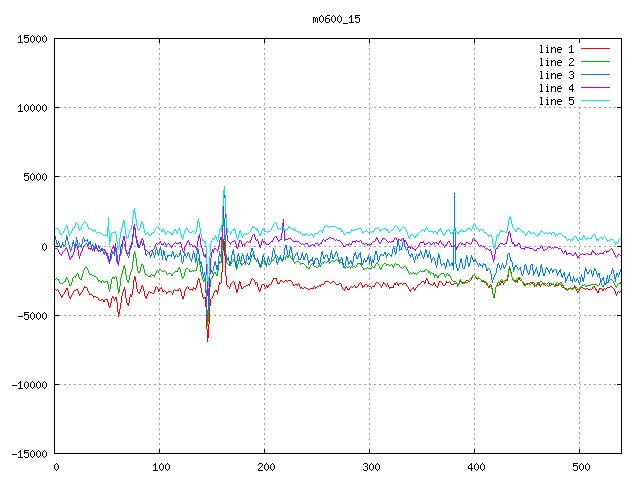
Task: Click the -15000 y-axis tick label
Action: (x=28, y=454)
